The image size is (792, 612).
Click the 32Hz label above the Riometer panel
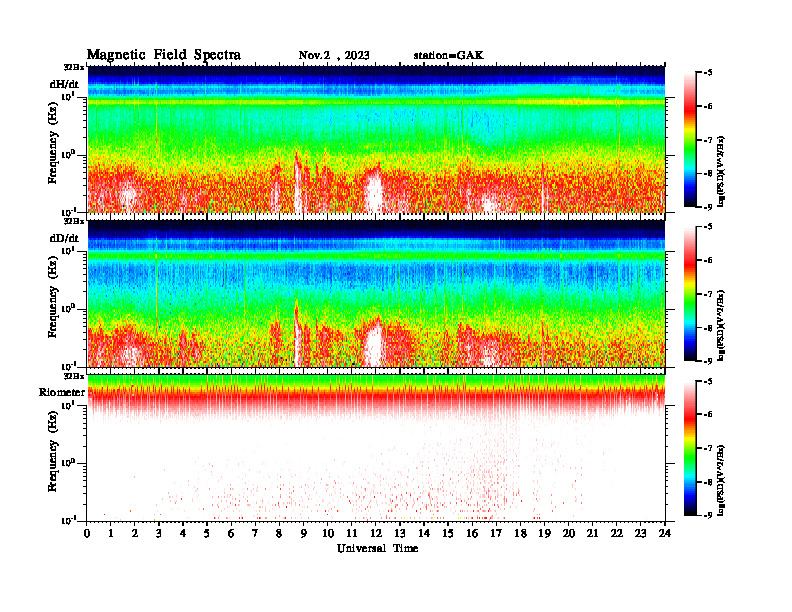click(74, 376)
